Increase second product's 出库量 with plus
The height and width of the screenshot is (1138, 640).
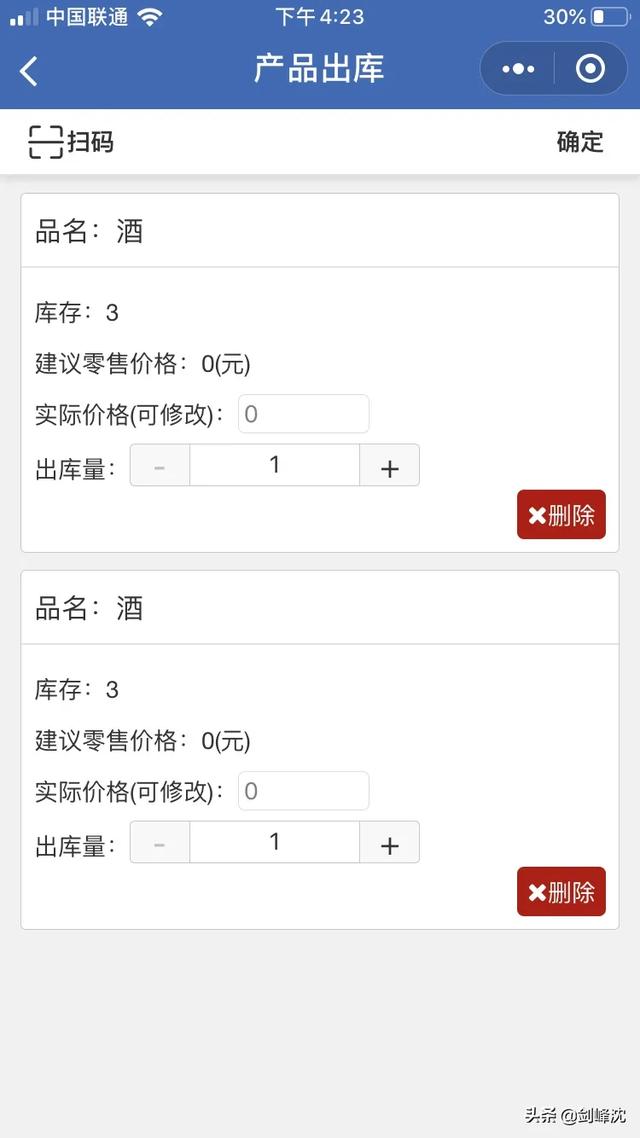[389, 843]
